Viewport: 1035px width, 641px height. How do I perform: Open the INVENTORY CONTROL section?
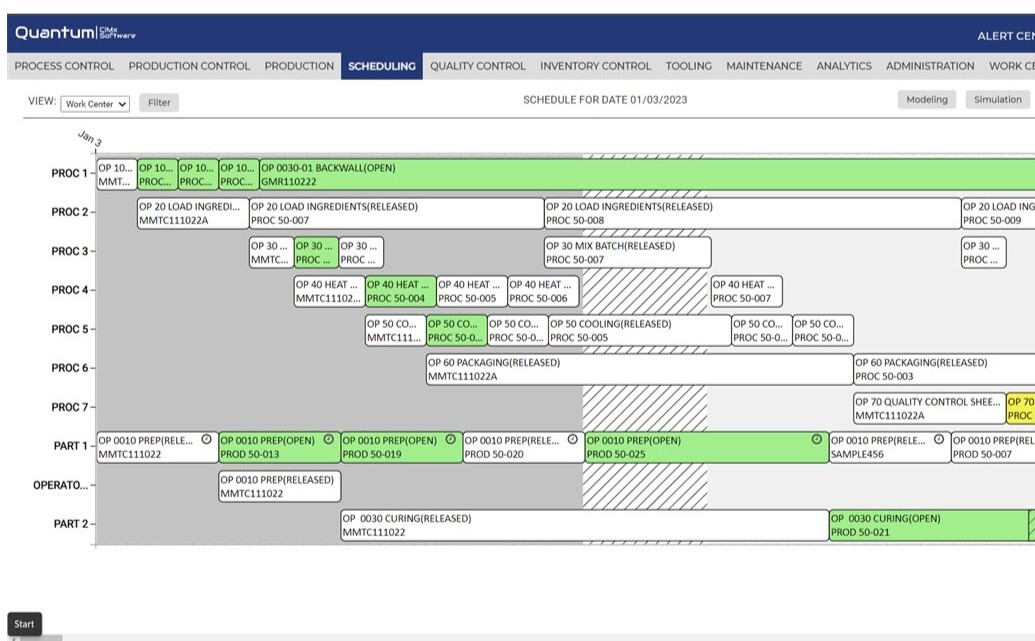tap(594, 66)
